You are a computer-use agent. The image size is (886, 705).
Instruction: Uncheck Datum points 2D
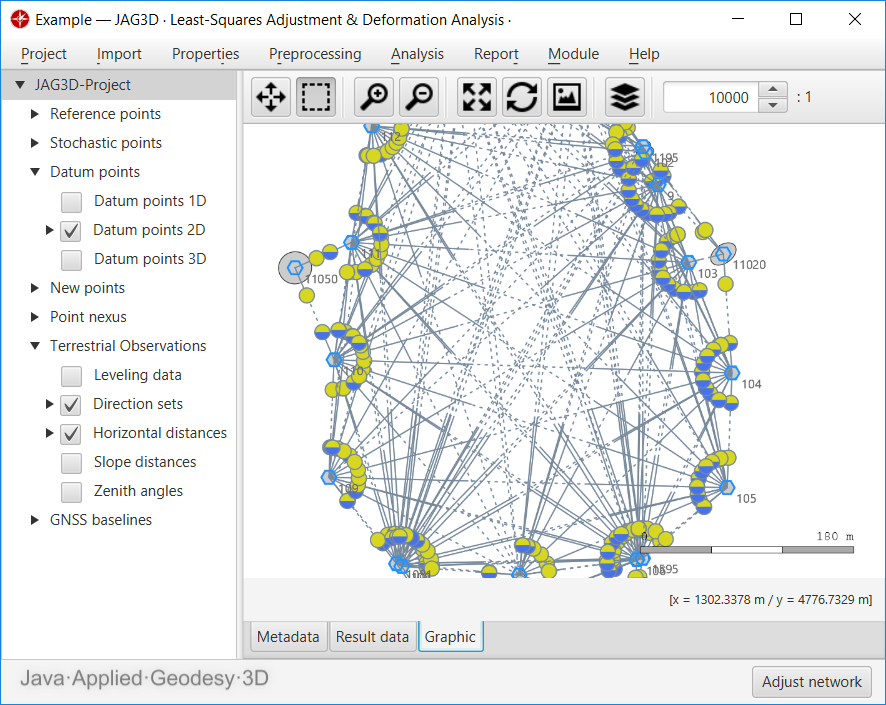pyautogui.click(x=71, y=230)
